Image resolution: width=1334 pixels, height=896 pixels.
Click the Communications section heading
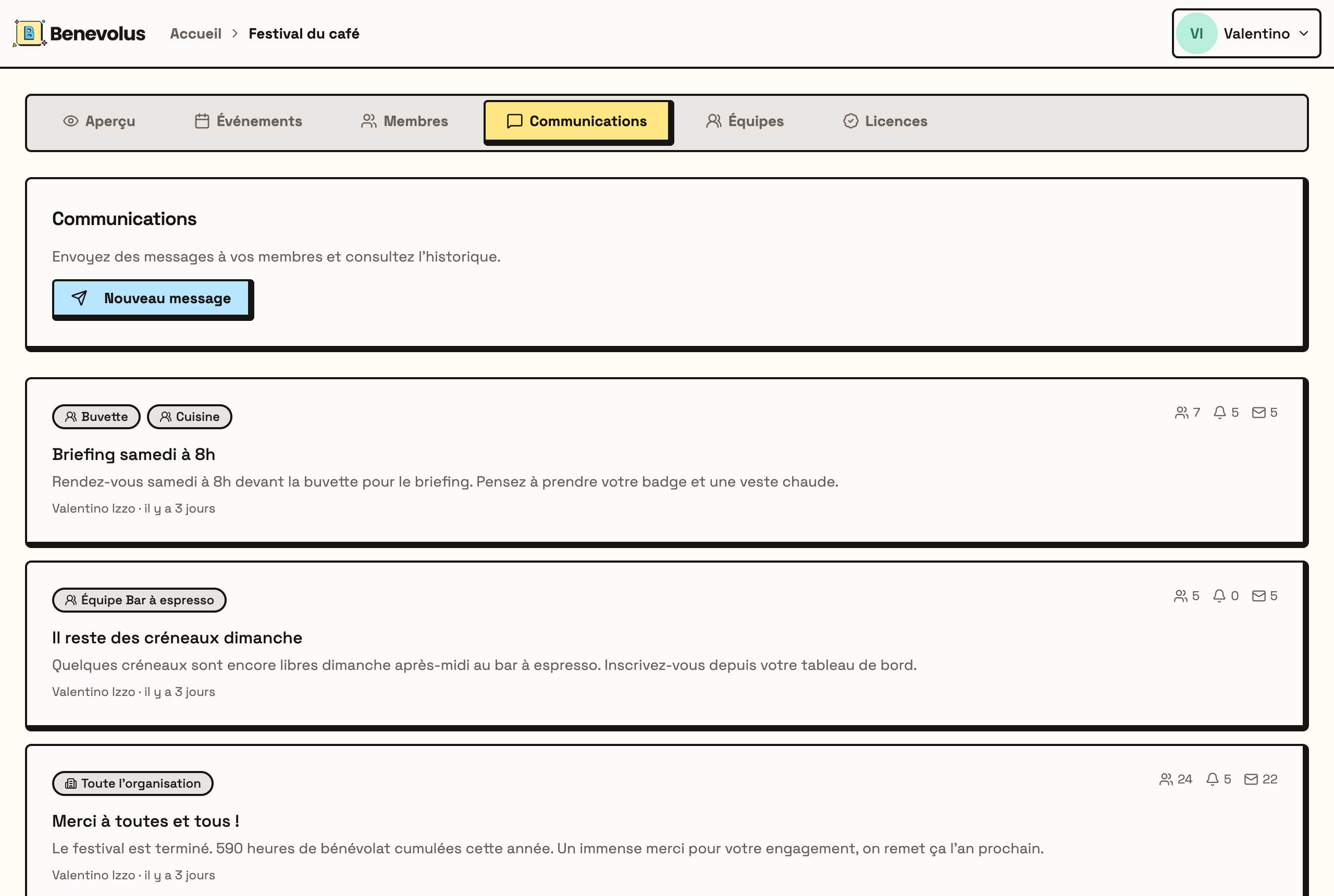pyautogui.click(x=124, y=219)
